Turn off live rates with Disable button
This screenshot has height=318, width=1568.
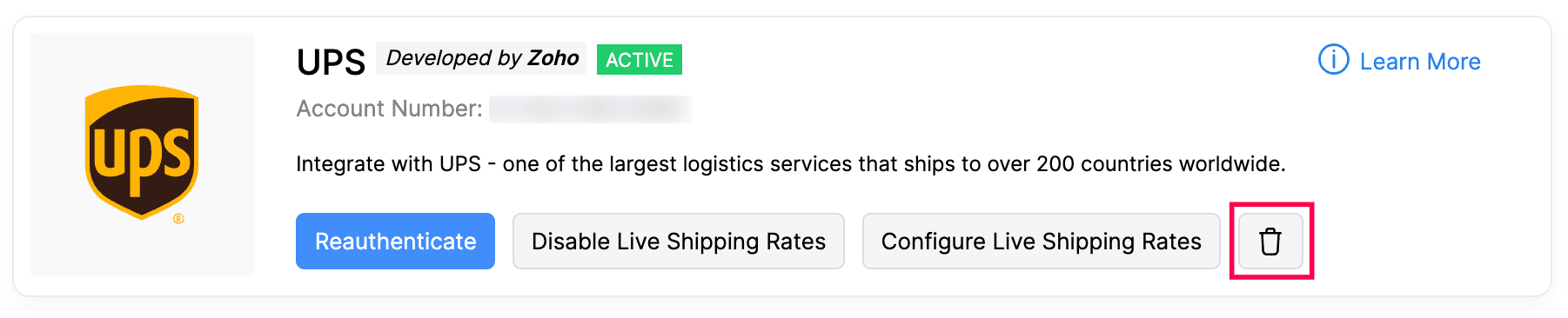click(x=679, y=242)
